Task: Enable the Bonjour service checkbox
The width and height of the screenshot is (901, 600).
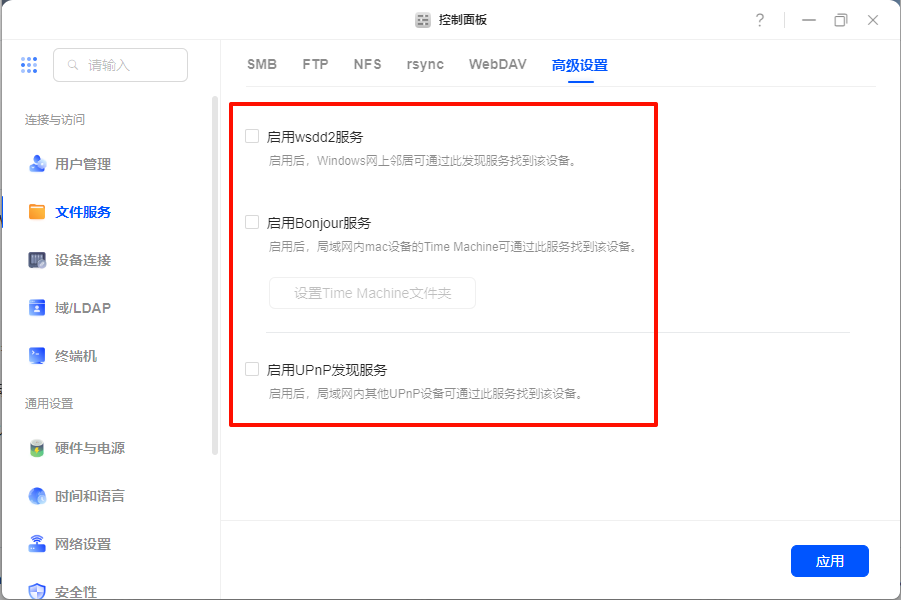Action: (252, 222)
